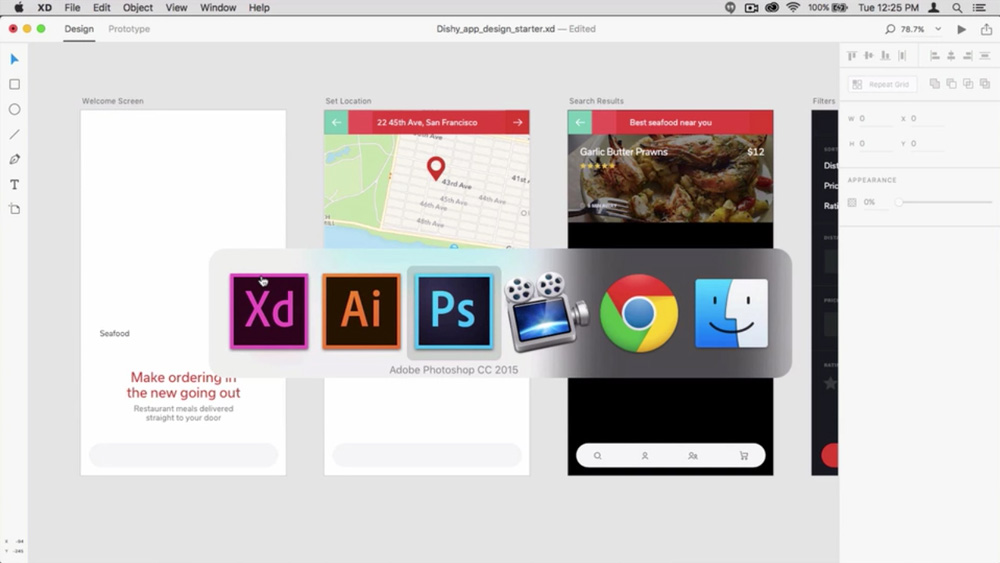This screenshot has height=563, width=1000.
Task: Click the Garlic Butter Prawns photo
Action: pyautogui.click(x=670, y=178)
